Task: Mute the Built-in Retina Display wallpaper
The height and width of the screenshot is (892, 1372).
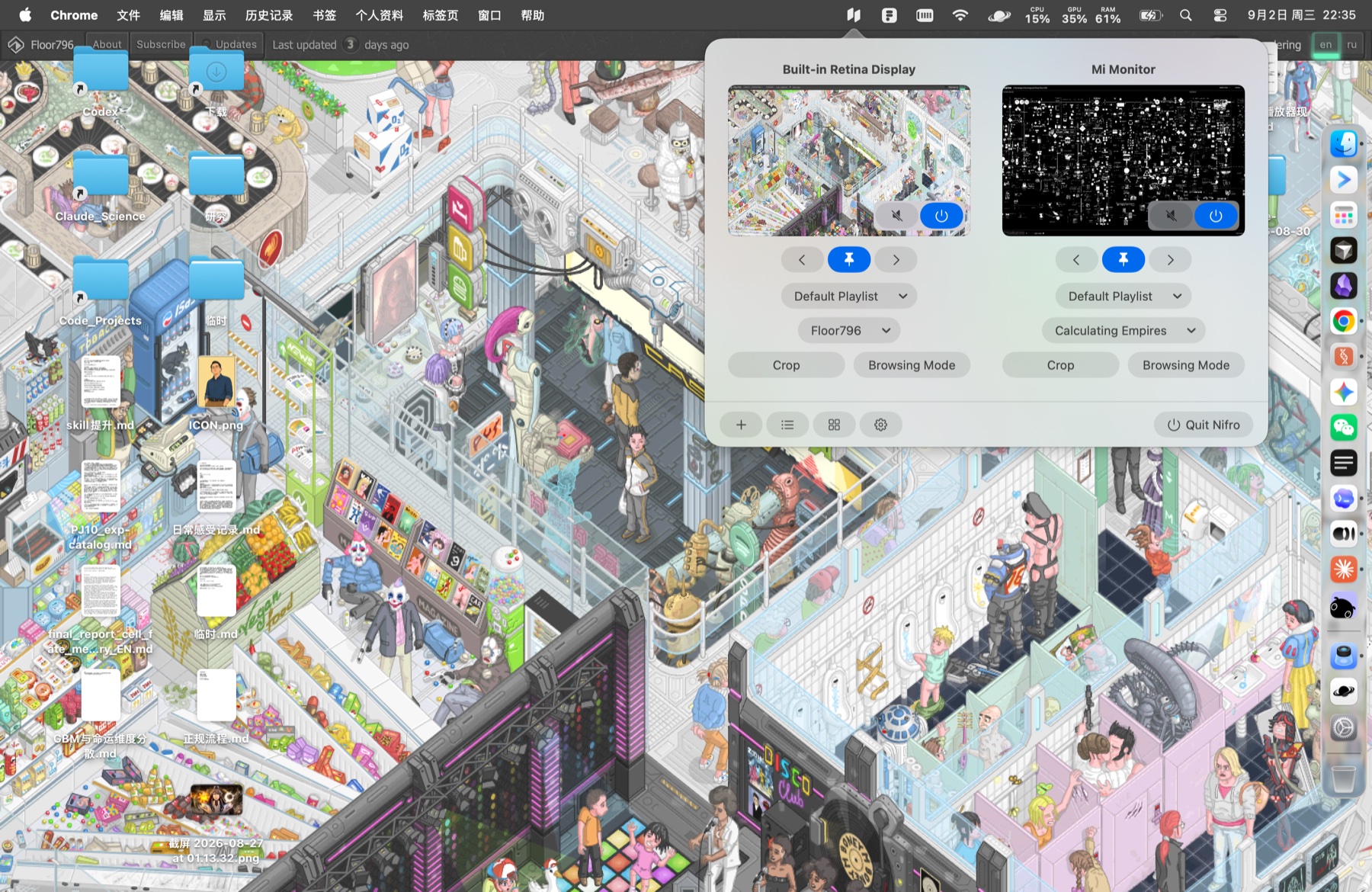Action: pyautogui.click(x=897, y=216)
